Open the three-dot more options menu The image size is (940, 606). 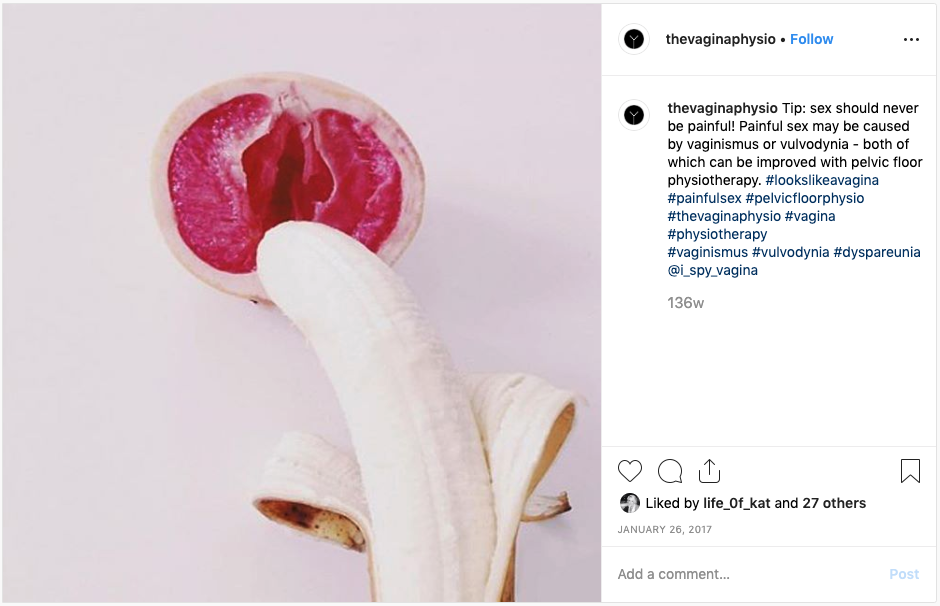[x=911, y=40]
